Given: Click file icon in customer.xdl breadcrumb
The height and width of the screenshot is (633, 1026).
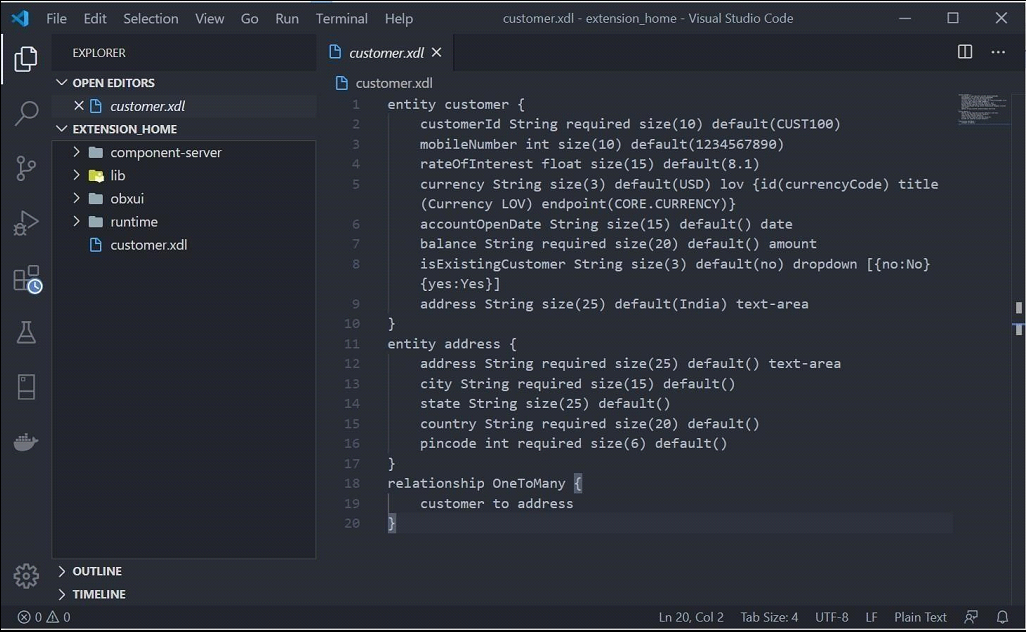Looking at the screenshot, I should [x=342, y=83].
